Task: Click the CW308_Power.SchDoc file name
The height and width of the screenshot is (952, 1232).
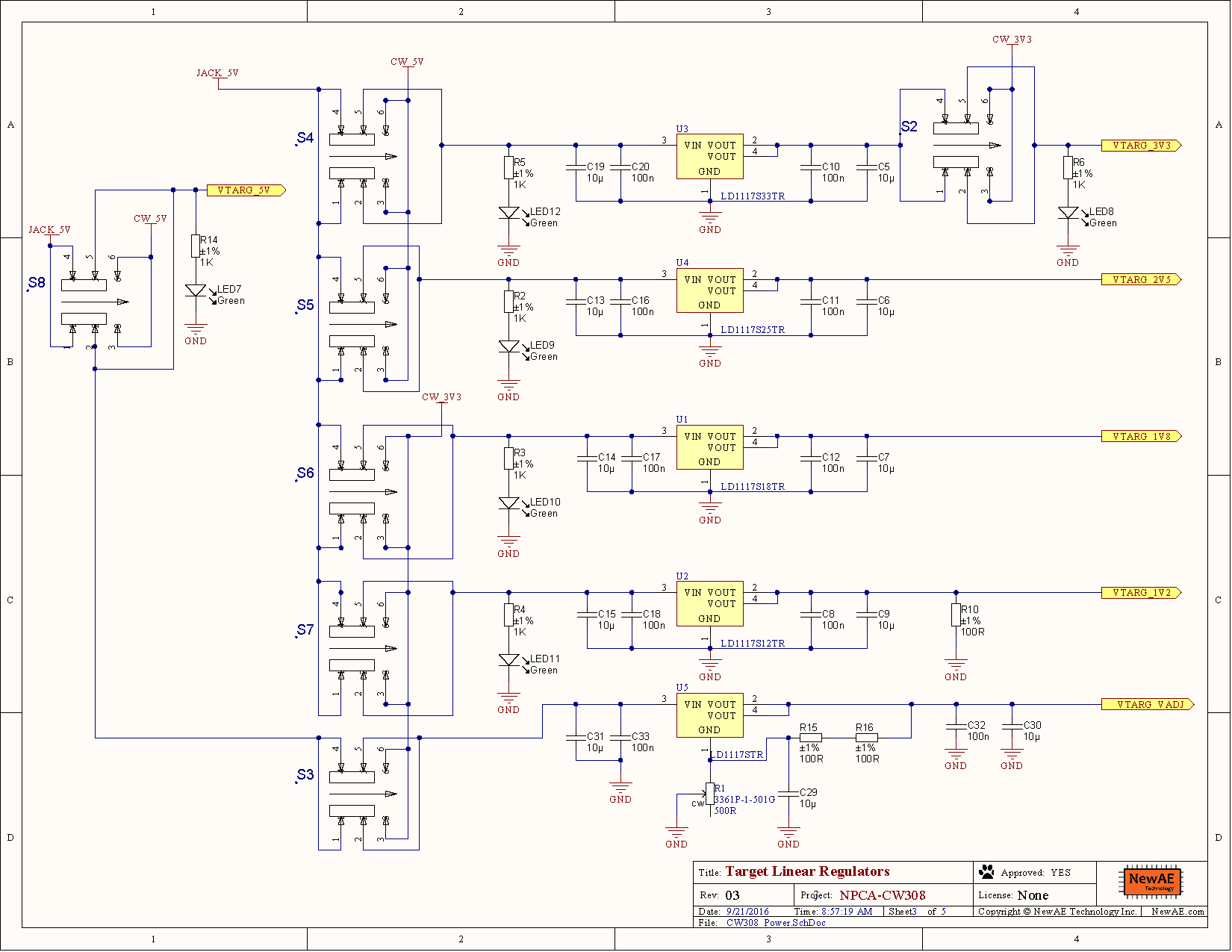Action: pos(777,923)
